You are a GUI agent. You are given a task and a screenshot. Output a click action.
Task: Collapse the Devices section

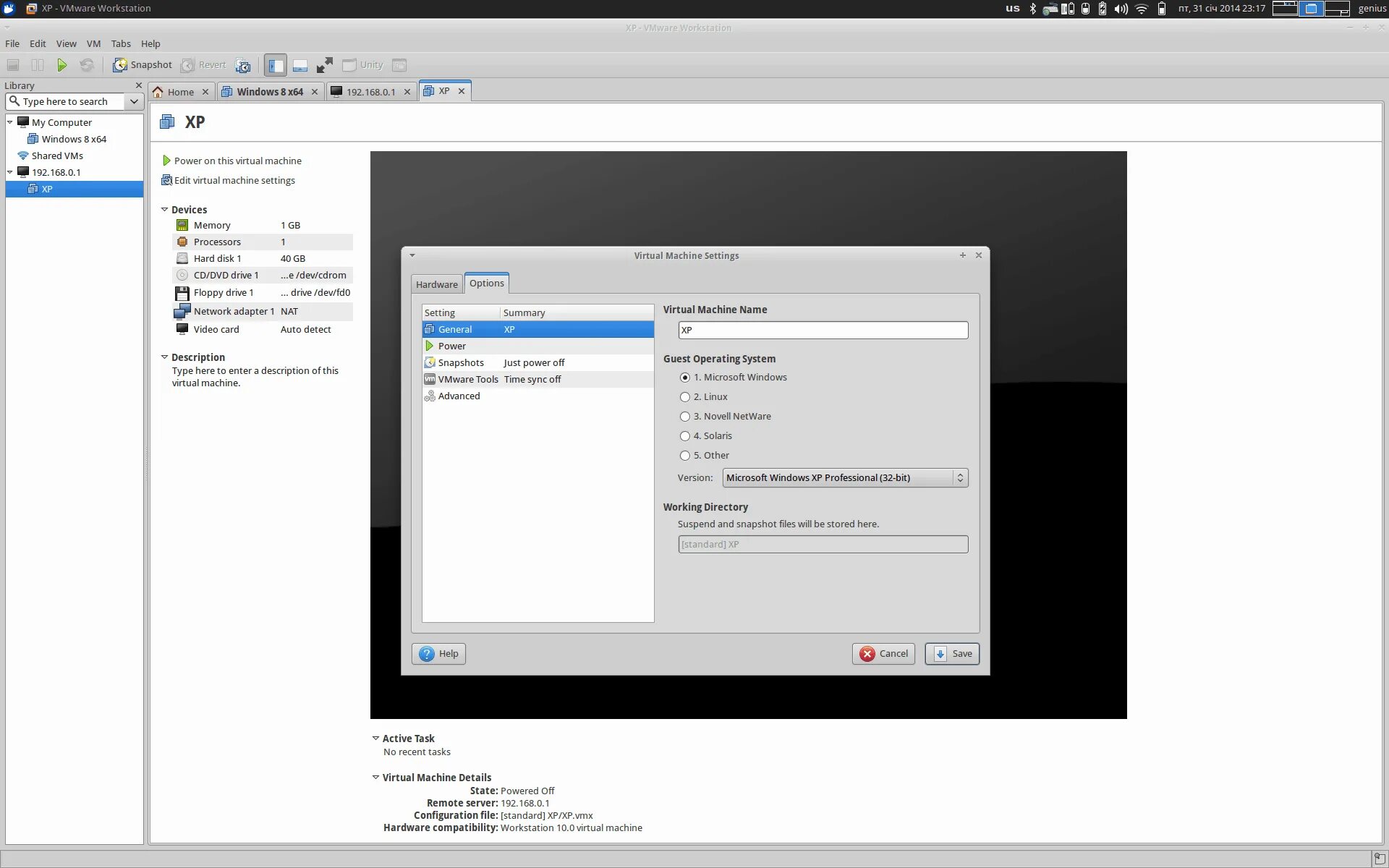164,210
